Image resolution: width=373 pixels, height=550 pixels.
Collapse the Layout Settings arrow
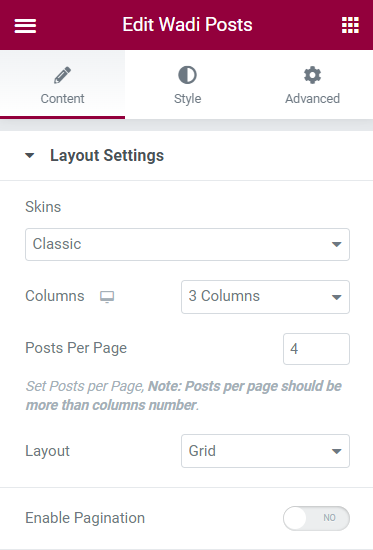pos(30,155)
